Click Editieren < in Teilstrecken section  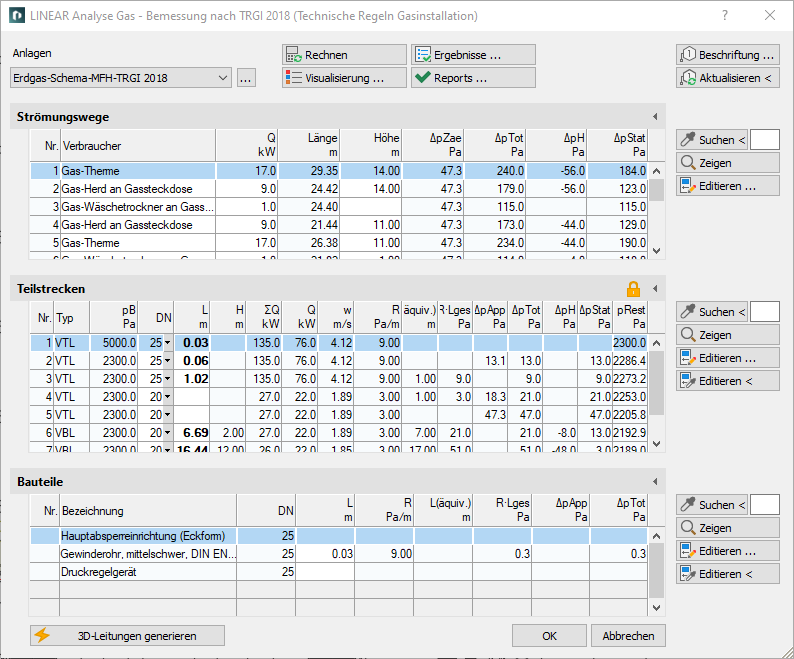coord(728,381)
